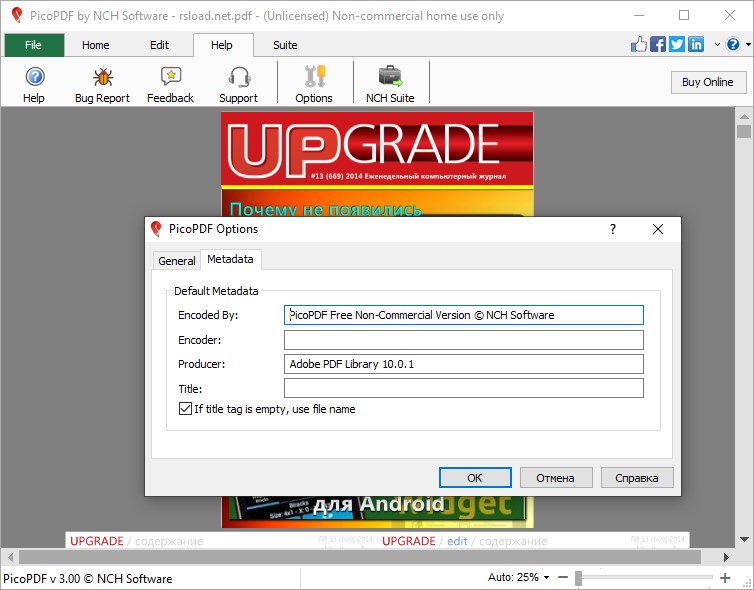Confirm options with the OK button
754x590 pixels.
click(x=475, y=477)
